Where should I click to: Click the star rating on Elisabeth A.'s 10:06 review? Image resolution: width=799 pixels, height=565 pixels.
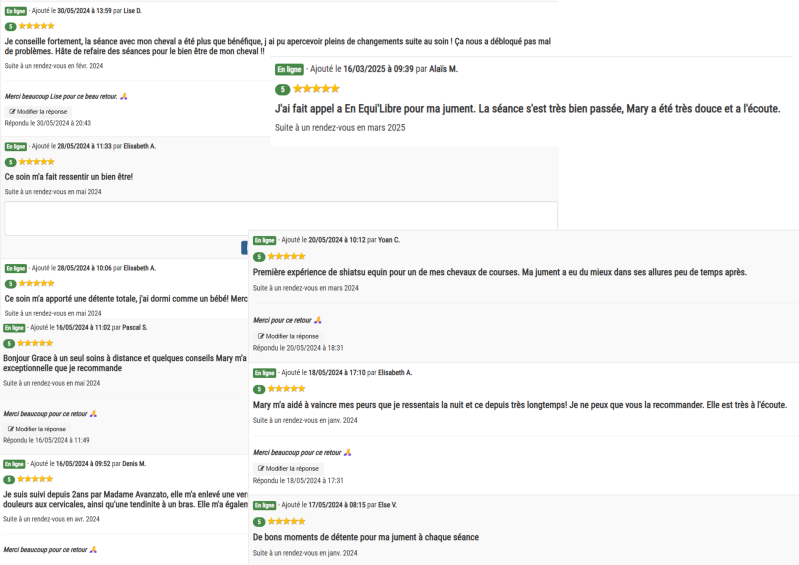point(36,283)
